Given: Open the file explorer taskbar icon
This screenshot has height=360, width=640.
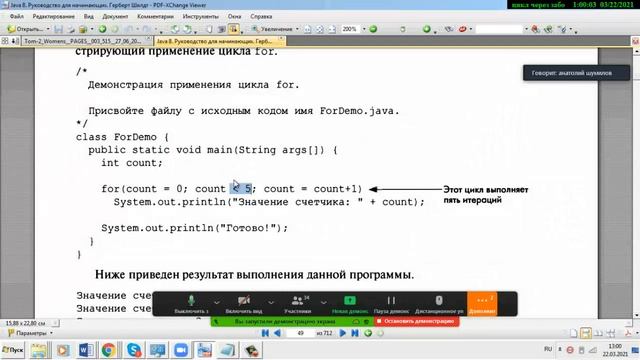Looking at the screenshot, I should click(39, 350).
